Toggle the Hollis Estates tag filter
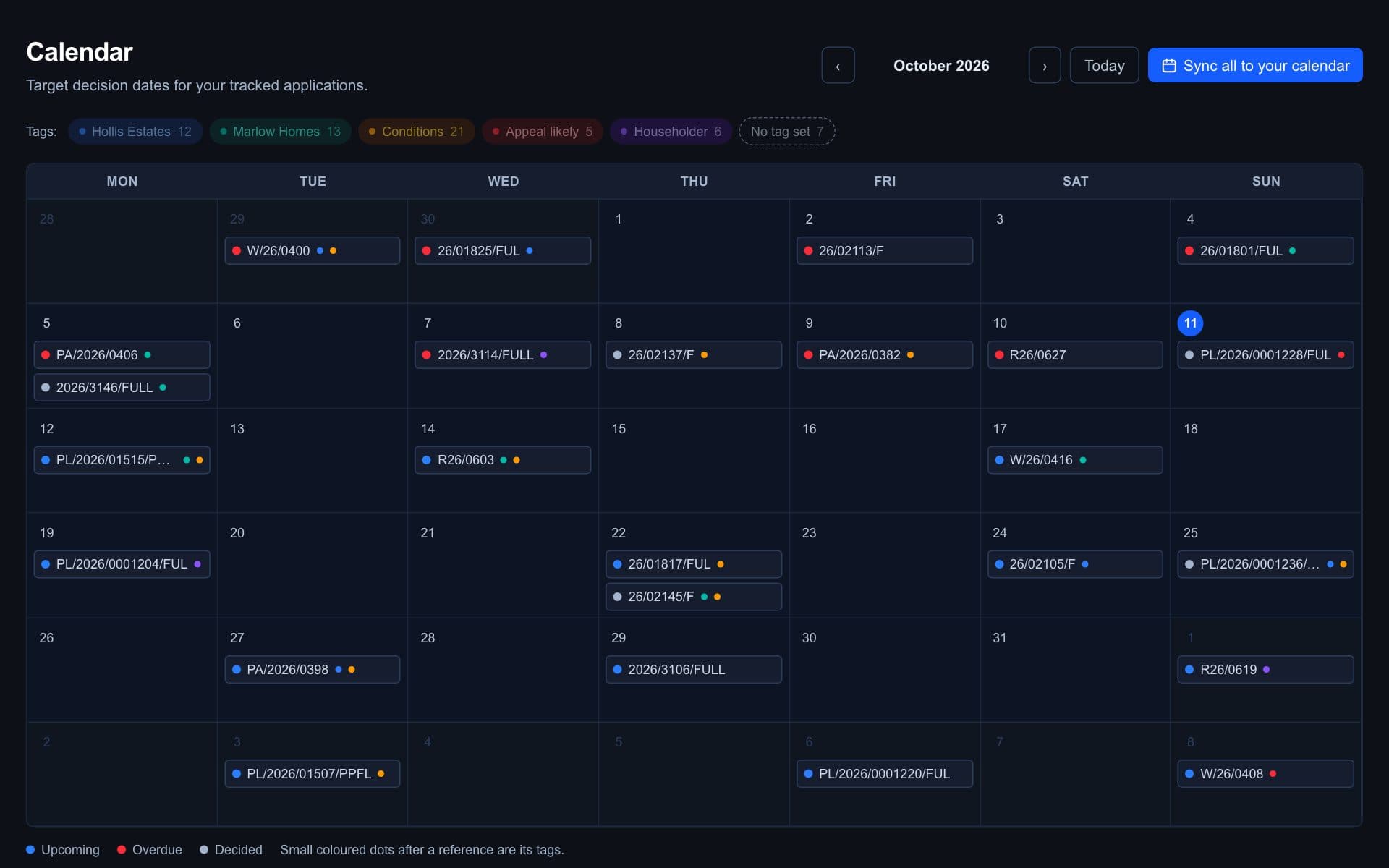1389x868 pixels. [135, 132]
